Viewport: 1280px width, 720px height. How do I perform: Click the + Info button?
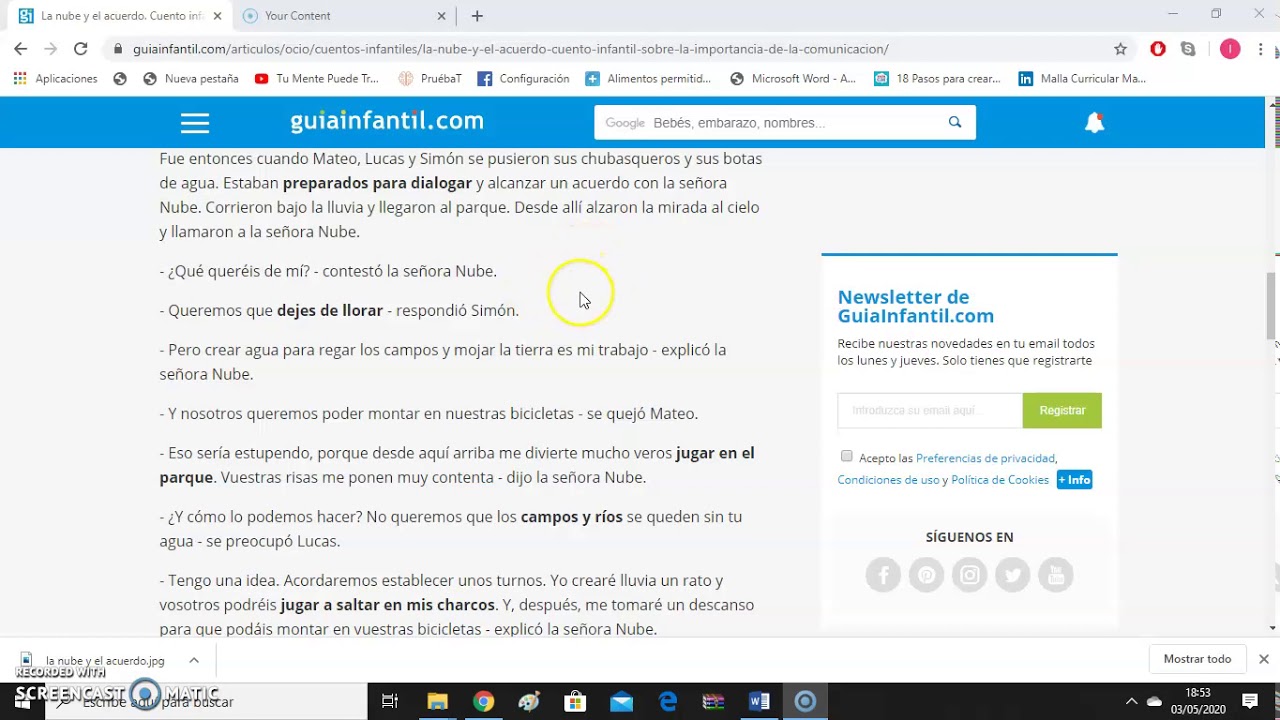pos(1075,480)
